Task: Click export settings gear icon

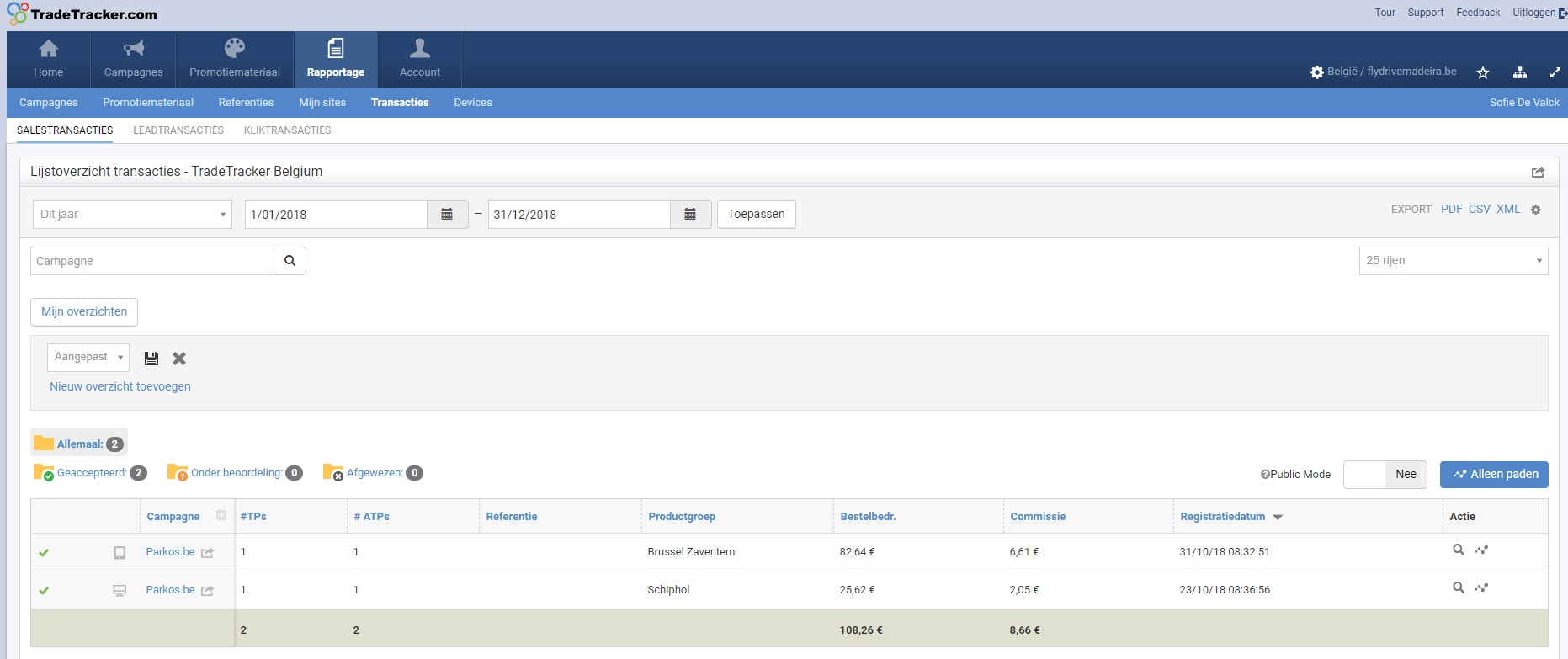Action: coord(1536,210)
